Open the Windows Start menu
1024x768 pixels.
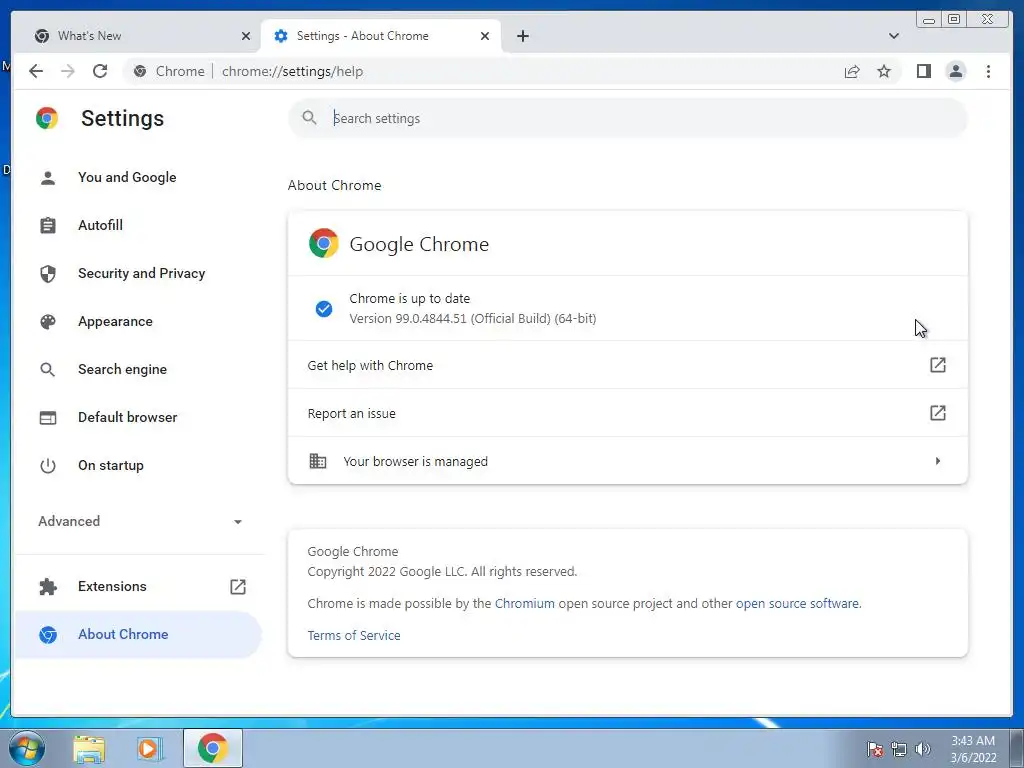click(26, 748)
